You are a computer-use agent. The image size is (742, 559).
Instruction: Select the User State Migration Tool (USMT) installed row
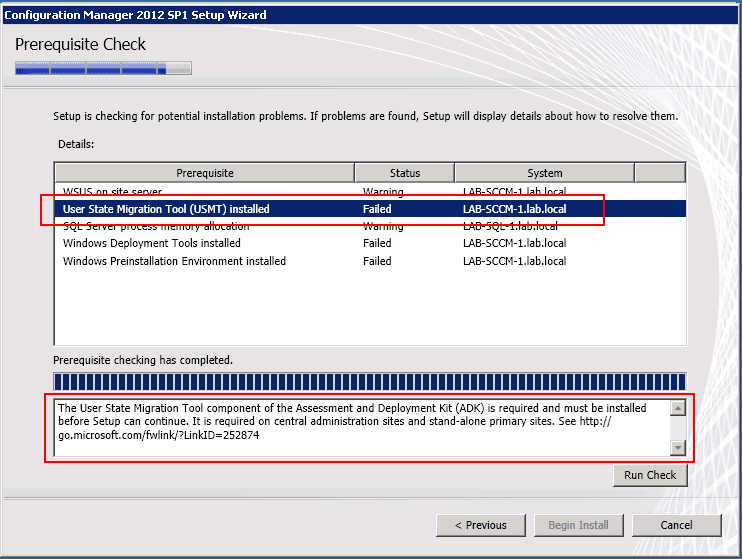pyautogui.click(x=370, y=209)
